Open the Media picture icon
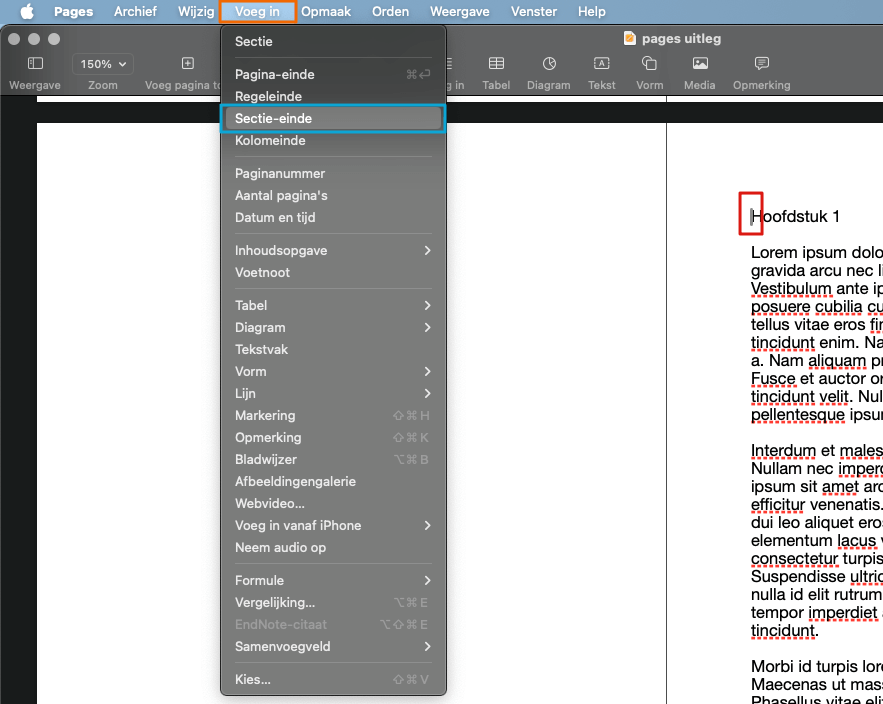The width and height of the screenshot is (883, 704). click(700, 63)
